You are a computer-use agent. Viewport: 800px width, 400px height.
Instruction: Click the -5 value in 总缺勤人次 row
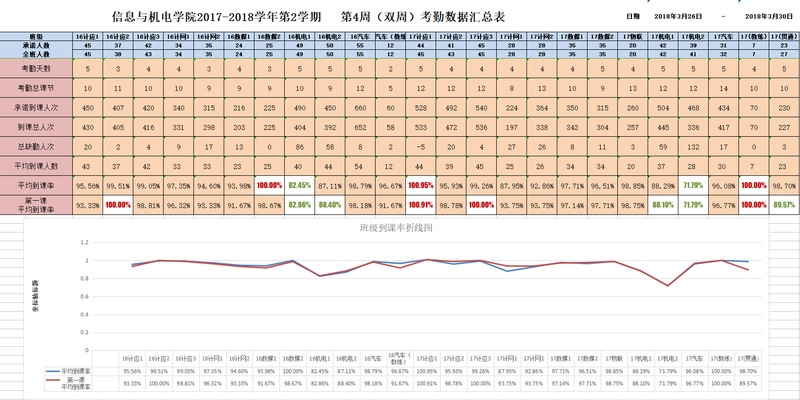[421, 147]
